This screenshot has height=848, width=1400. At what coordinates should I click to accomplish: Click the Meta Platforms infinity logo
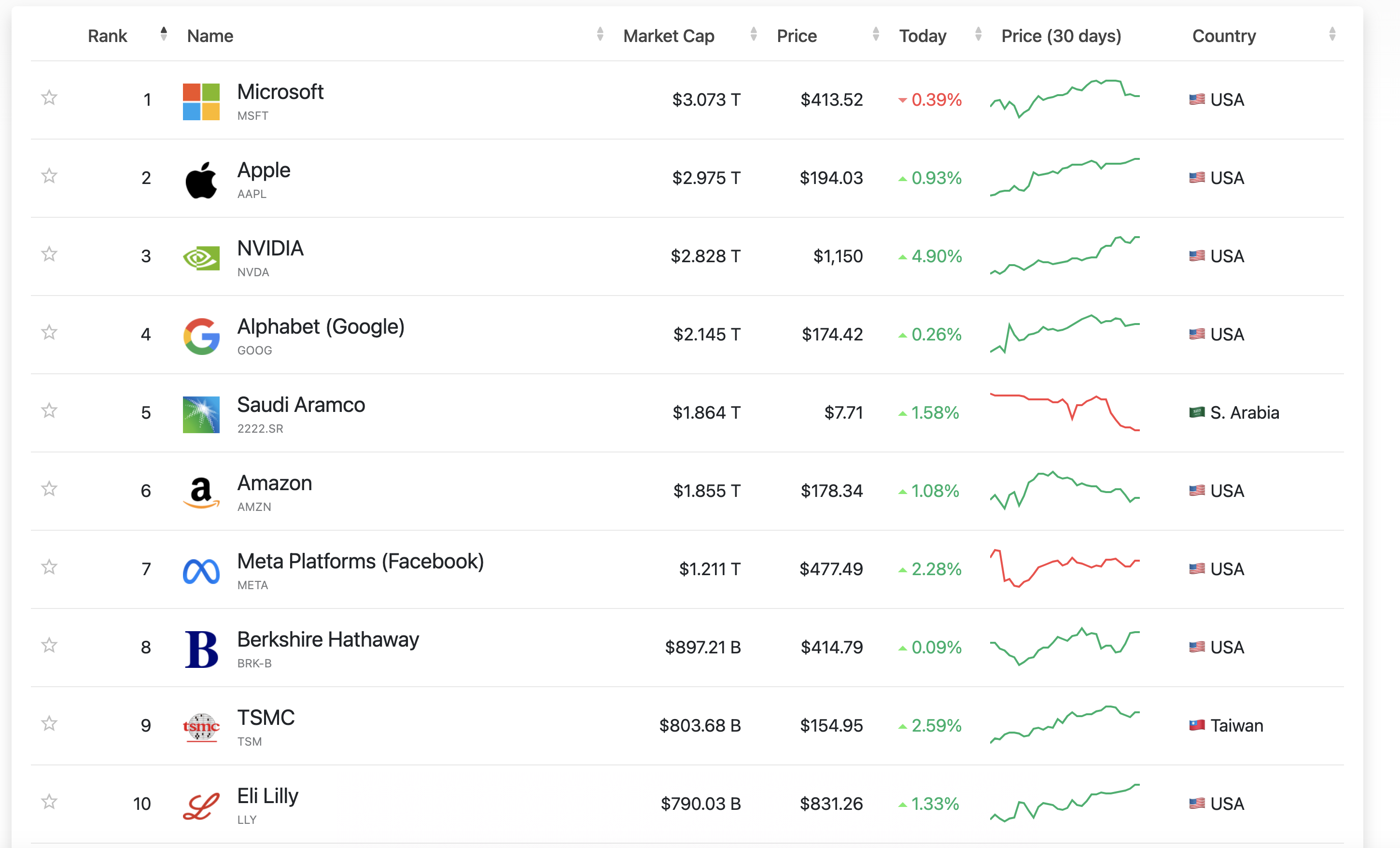pos(201,571)
